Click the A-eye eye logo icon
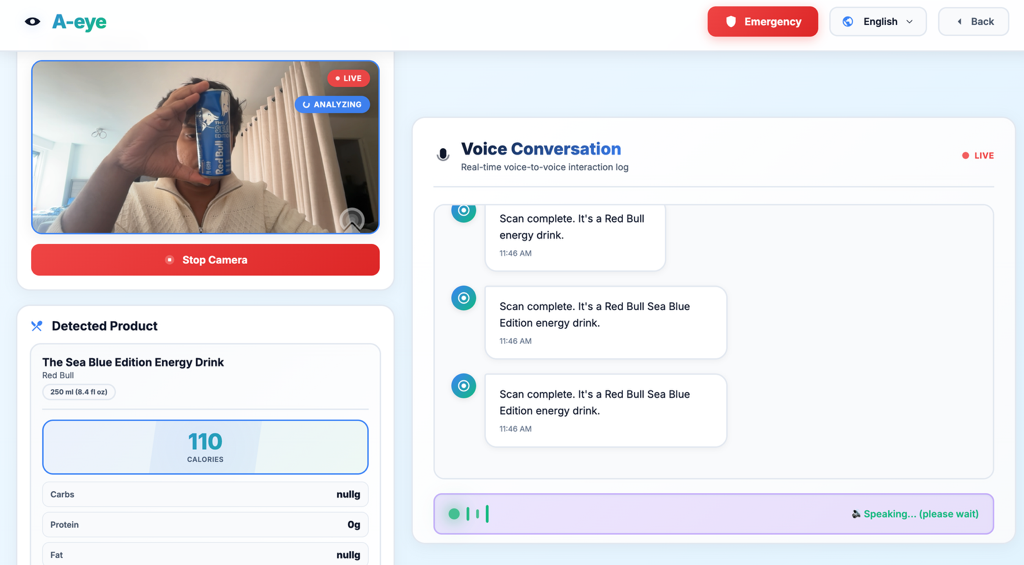The image size is (1024, 565). pyautogui.click(x=32, y=22)
